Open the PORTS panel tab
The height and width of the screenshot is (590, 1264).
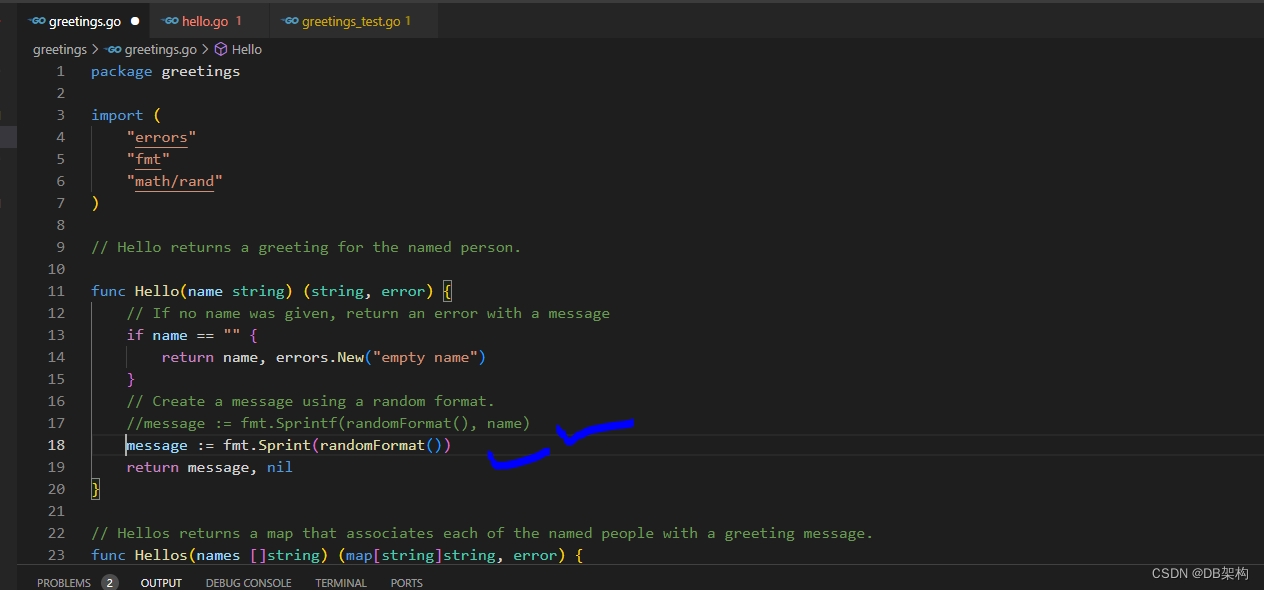tap(406, 582)
